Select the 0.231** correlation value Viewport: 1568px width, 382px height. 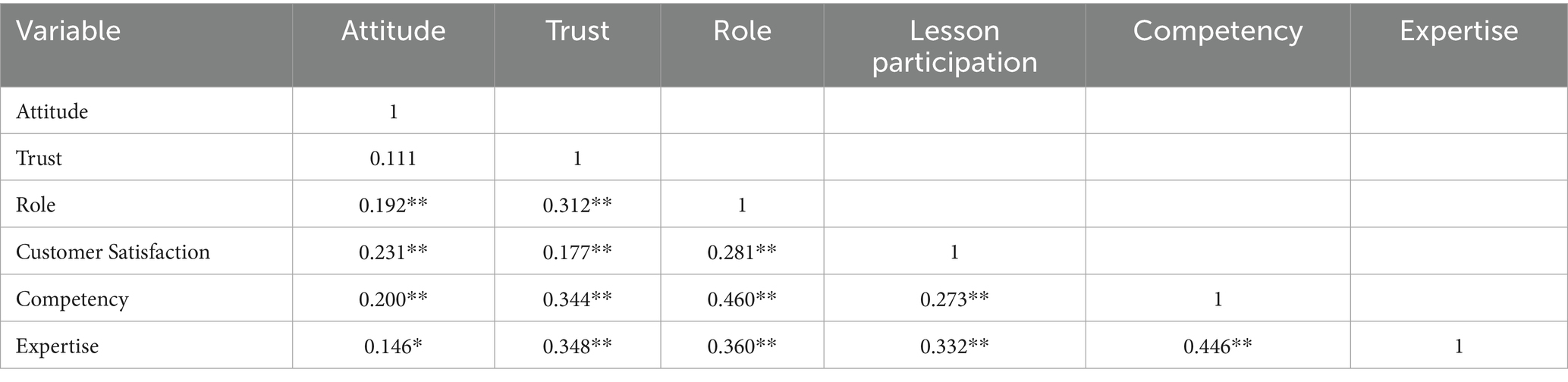pyautogui.click(x=393, y=252)
